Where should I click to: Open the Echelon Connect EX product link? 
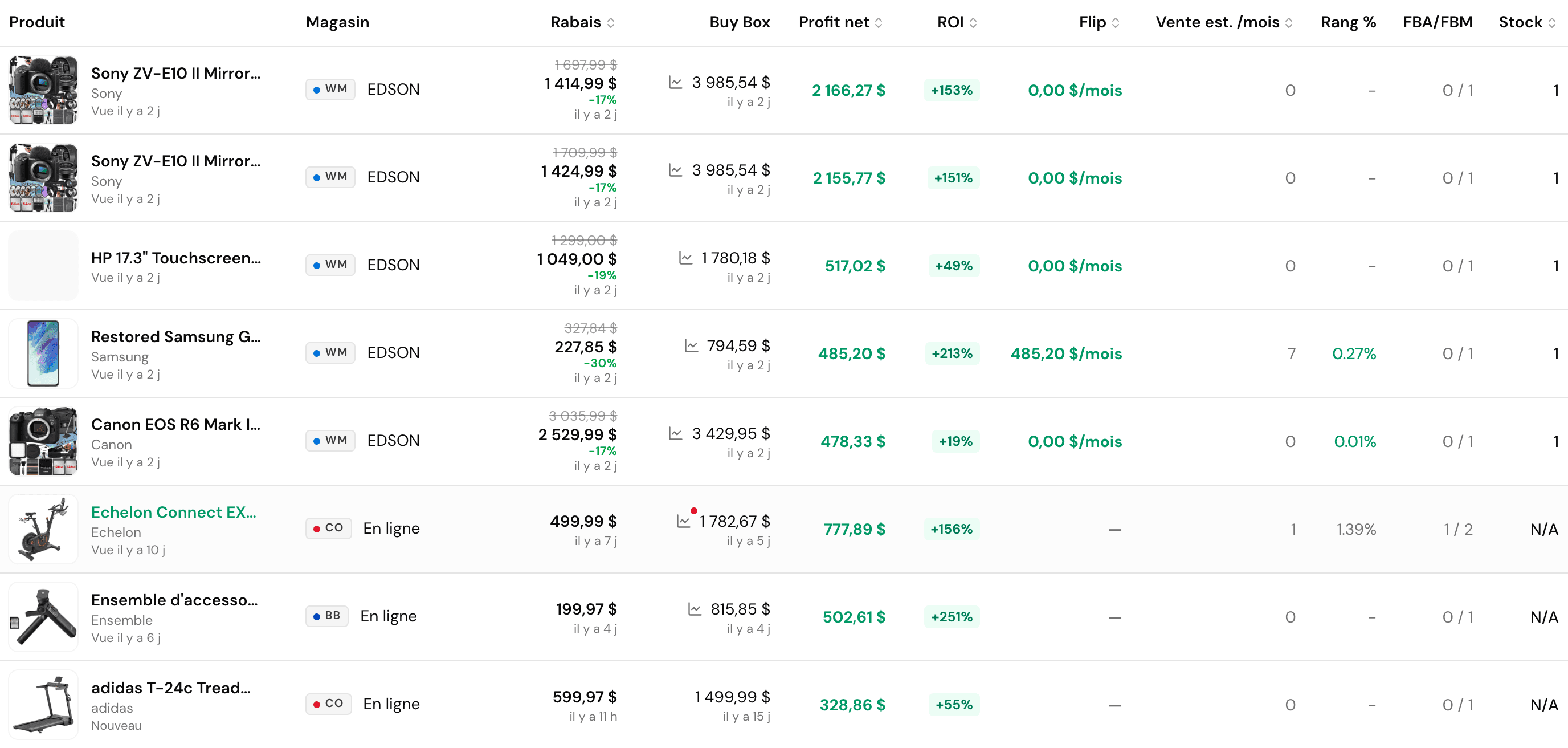pos(173,513)
